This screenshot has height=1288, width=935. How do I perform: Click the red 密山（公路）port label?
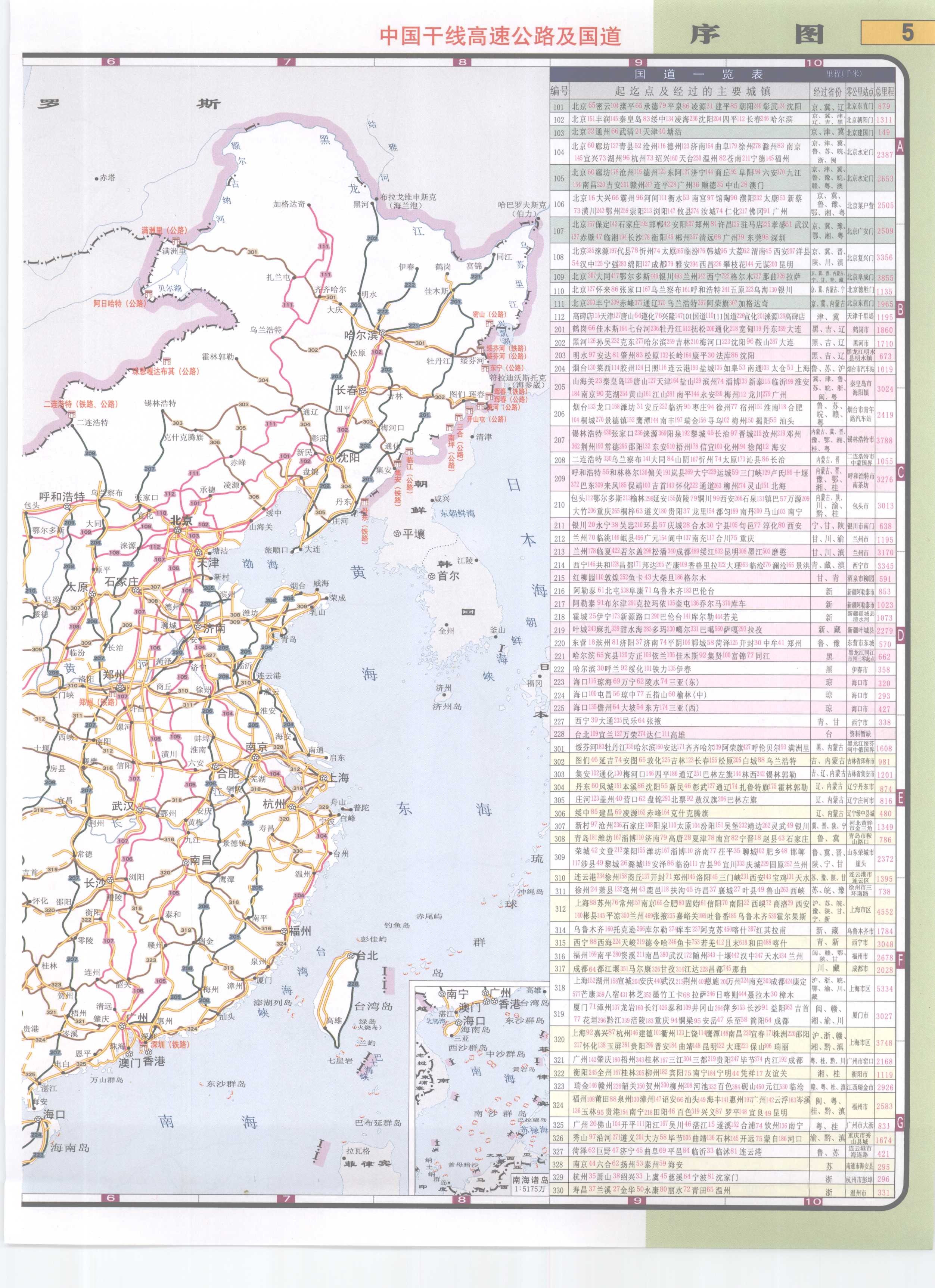tap(490, 314)
